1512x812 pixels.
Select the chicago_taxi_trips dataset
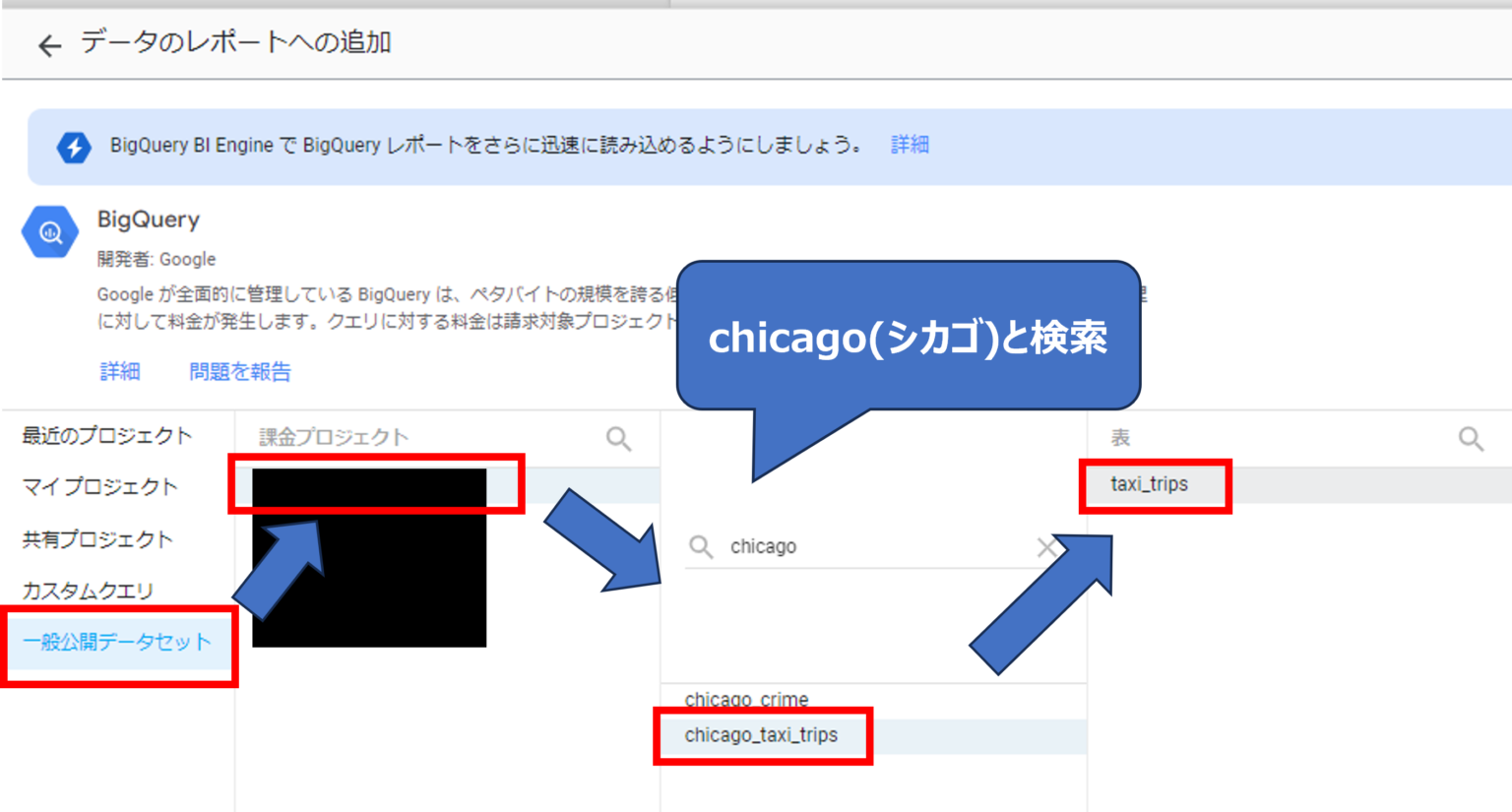tap(761, 735)
